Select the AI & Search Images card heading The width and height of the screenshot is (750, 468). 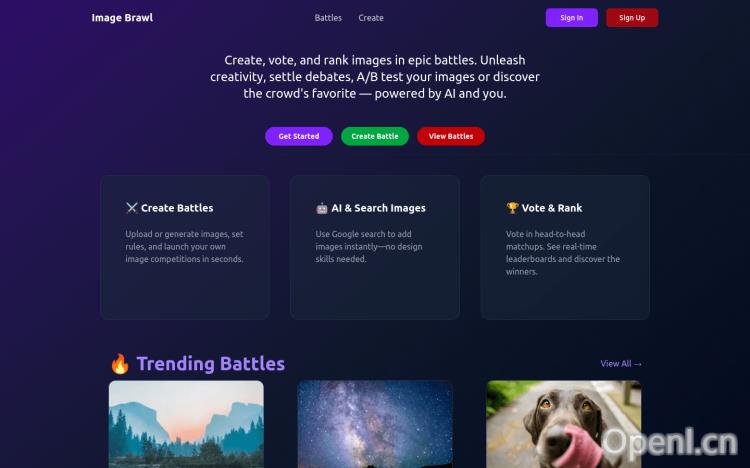[x=378, y=208]
